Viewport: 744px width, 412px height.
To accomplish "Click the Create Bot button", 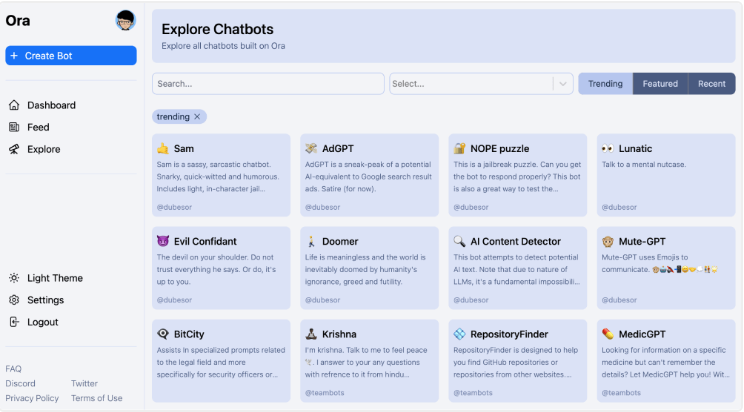I will pyautogui.click(x=71, y=56).
